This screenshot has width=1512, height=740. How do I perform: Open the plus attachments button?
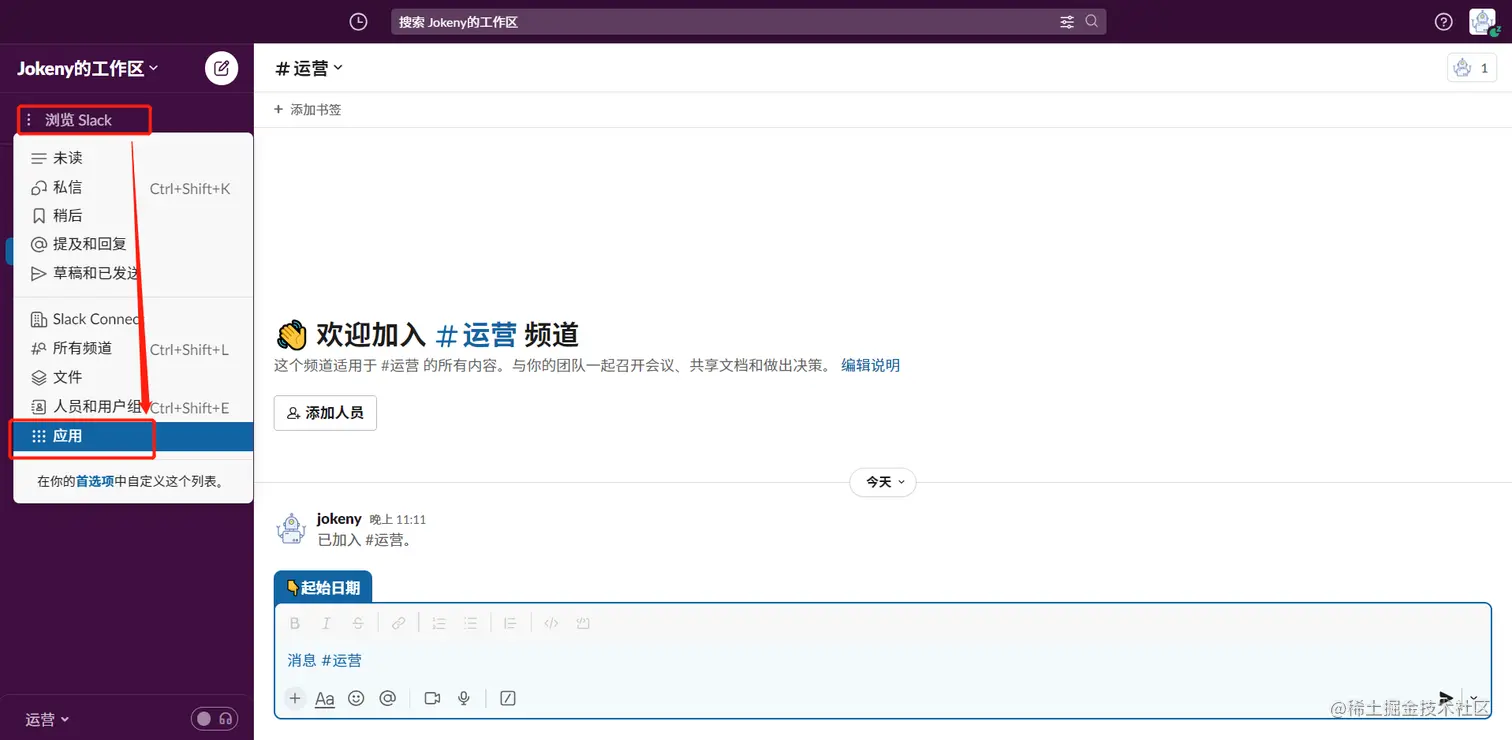295,698
